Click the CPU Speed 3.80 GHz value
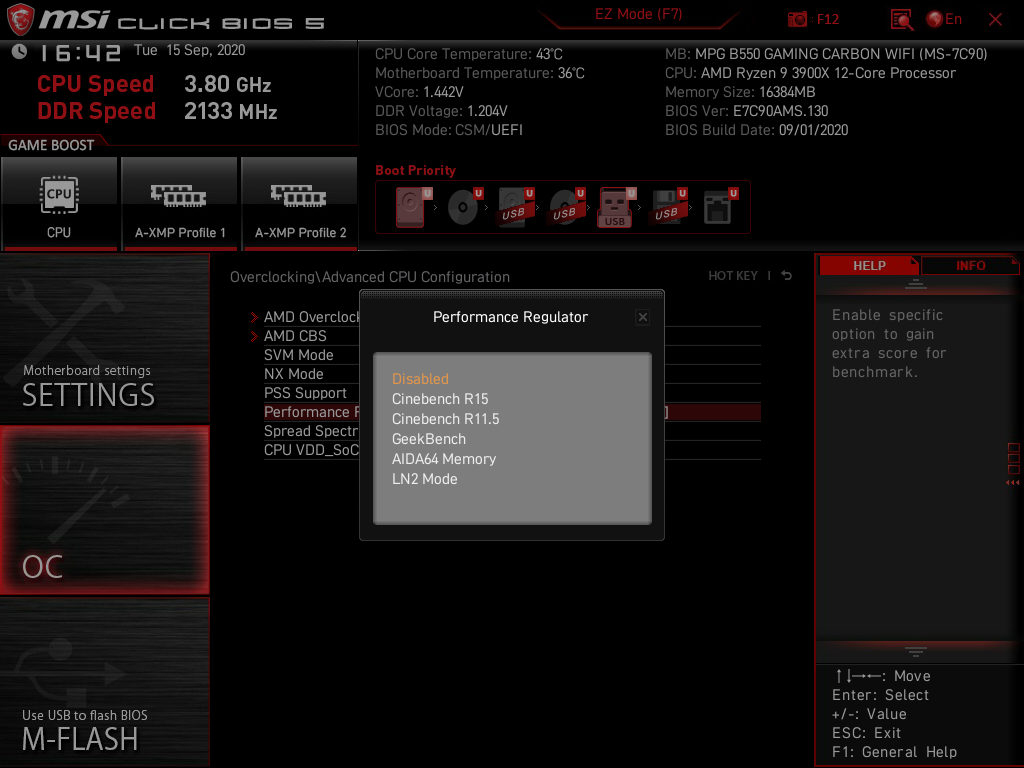Image resolution: width=1024 pixels, height=768 pixels. tap(227, 84)
